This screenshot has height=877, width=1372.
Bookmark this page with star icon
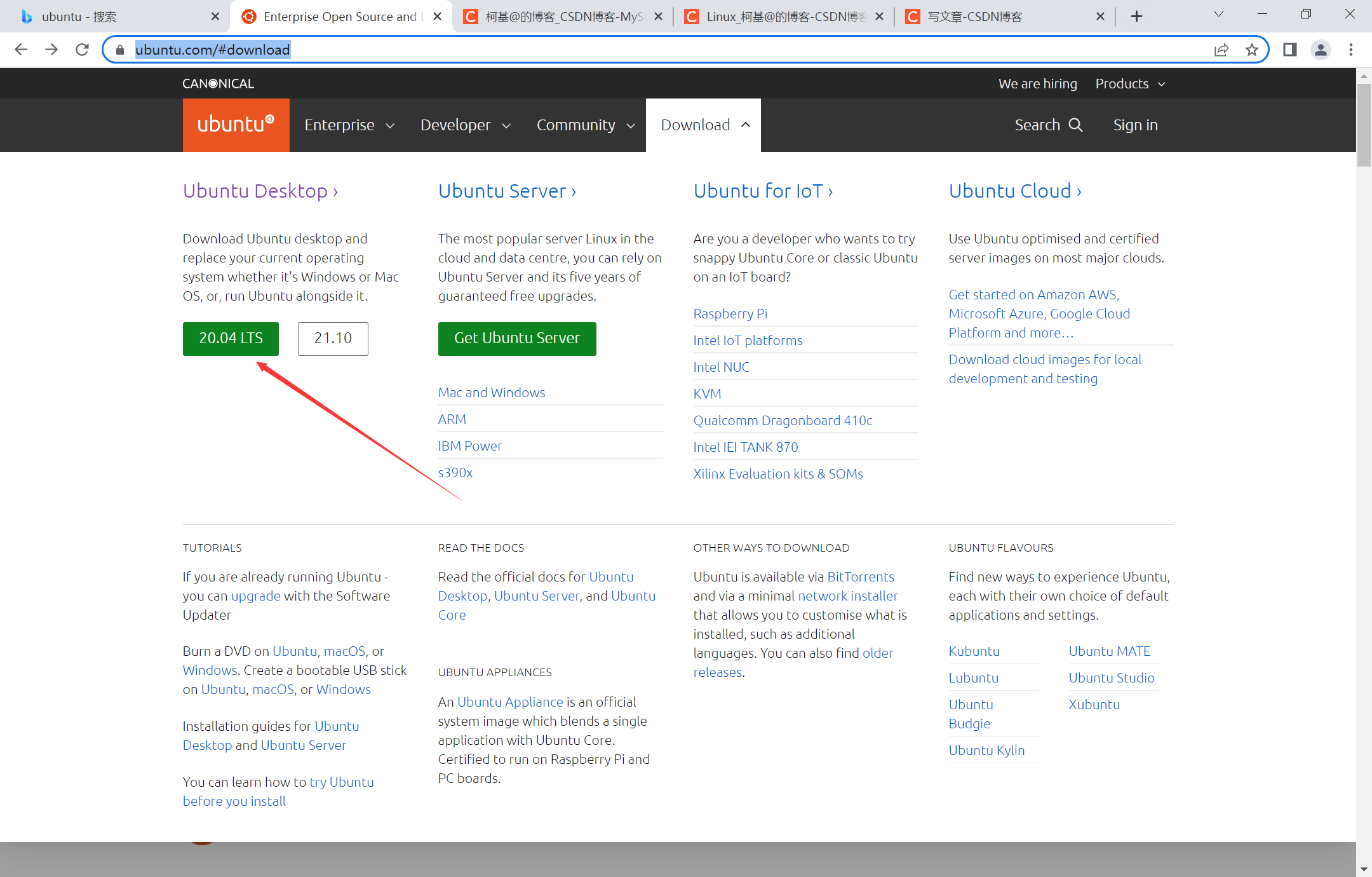[x=1251, y=50]
